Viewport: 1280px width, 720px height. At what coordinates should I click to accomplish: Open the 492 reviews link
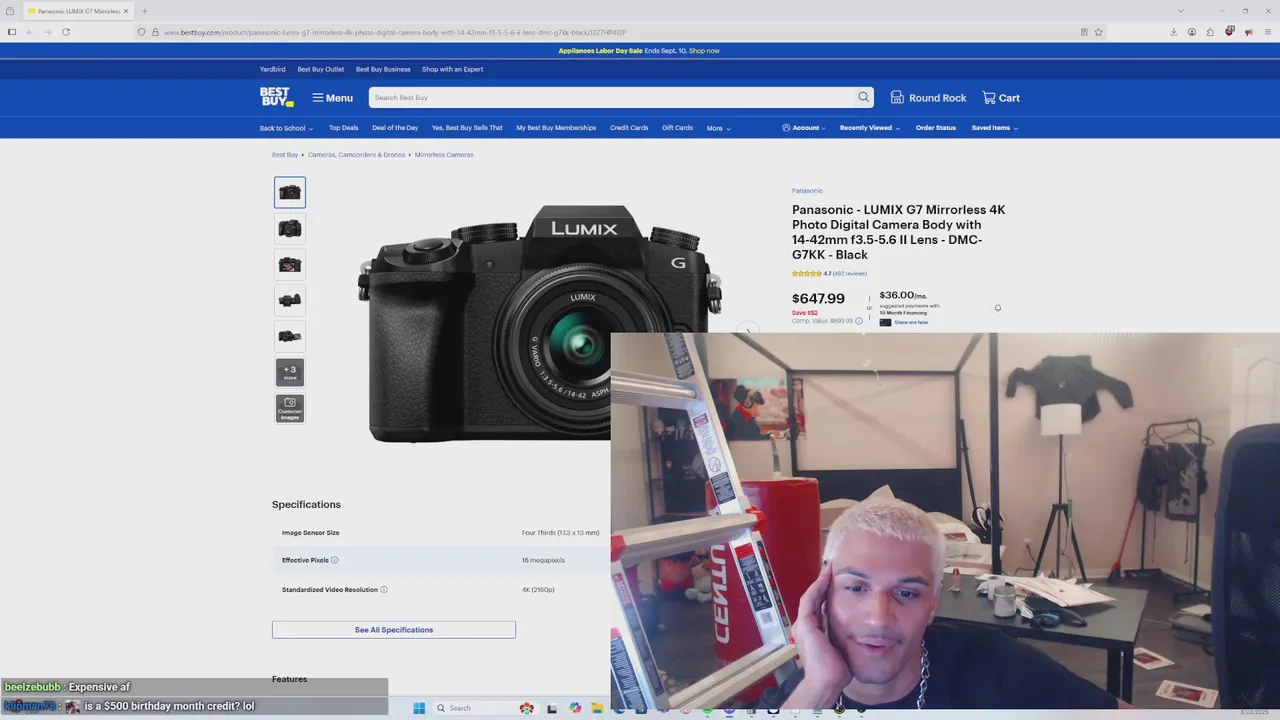tap(850, 274)
